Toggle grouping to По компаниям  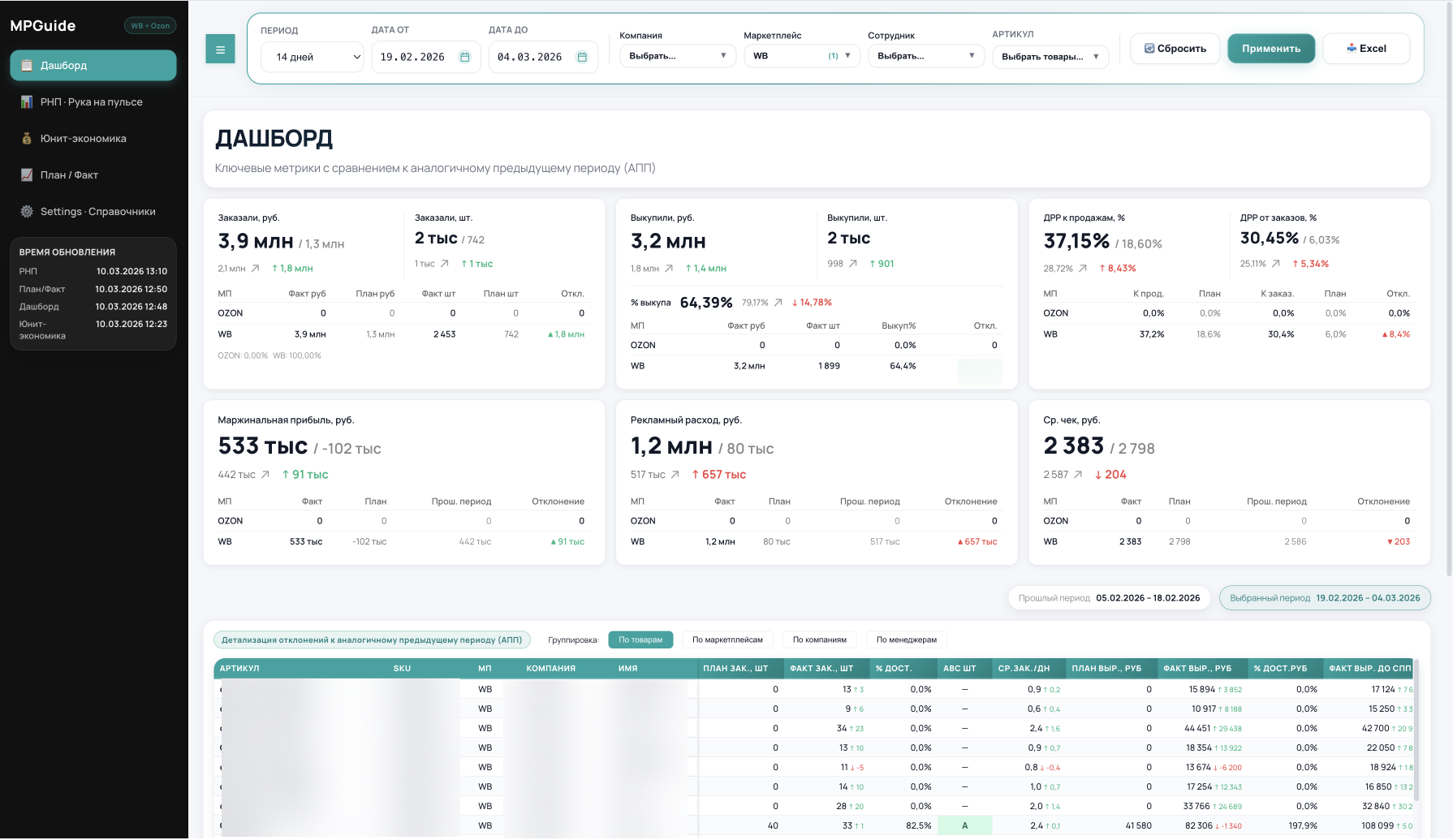[x=819, y=640]
